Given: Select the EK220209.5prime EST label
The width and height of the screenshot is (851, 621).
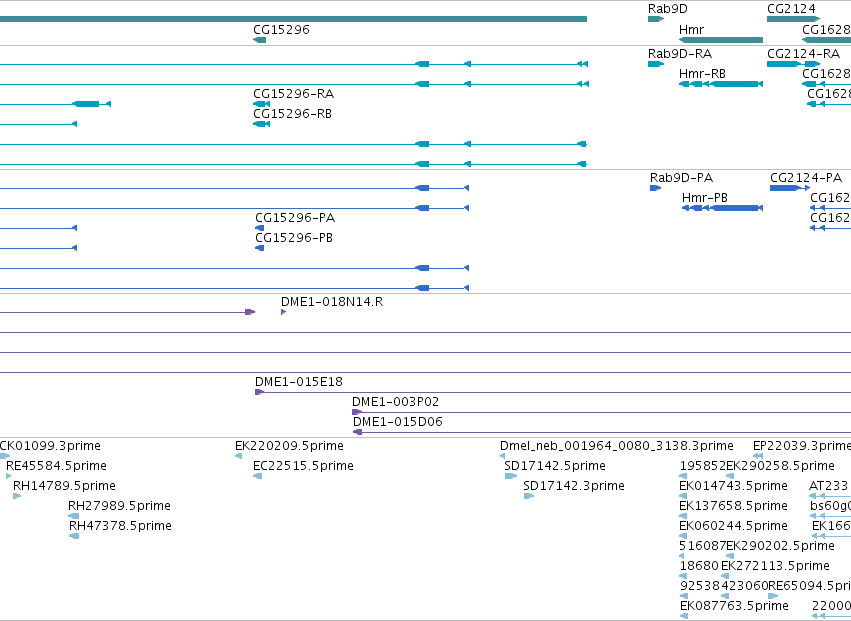Looking at the screenshot, I should (x=289, y=446).
